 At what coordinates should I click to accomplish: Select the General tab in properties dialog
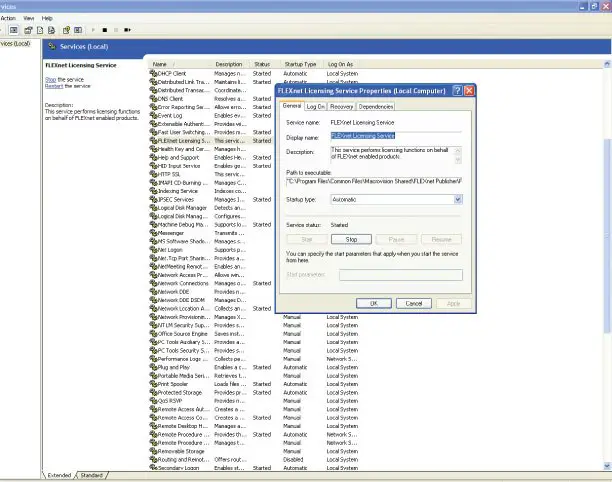[292, 106]
